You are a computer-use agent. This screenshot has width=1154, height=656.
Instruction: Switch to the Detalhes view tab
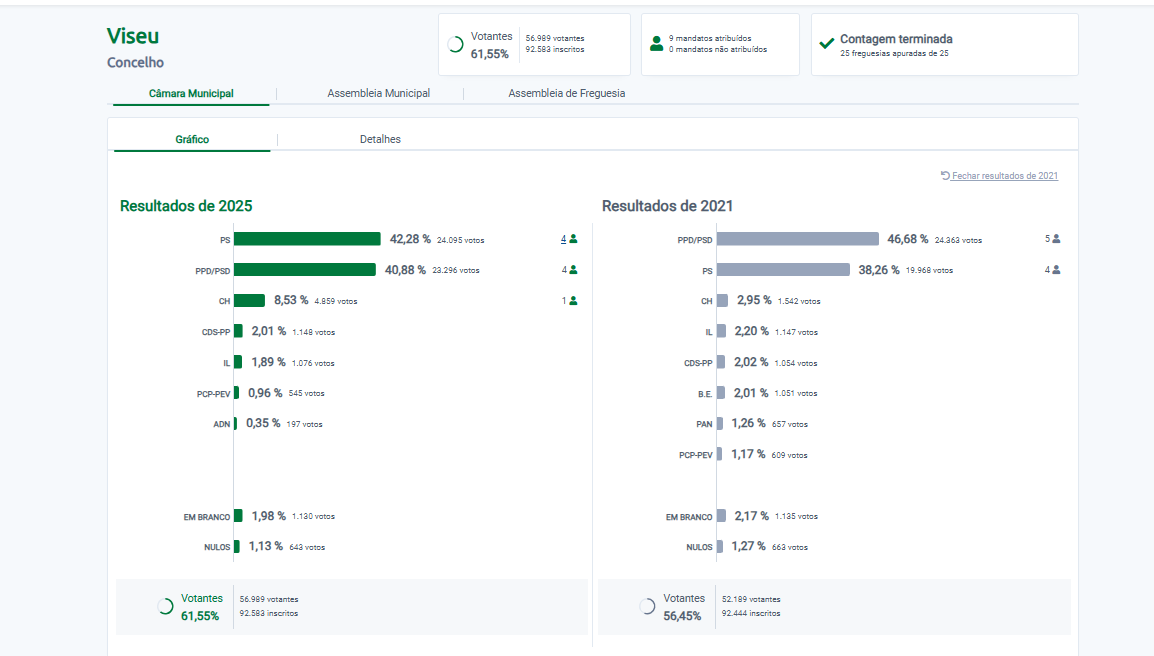coord(380,139)
